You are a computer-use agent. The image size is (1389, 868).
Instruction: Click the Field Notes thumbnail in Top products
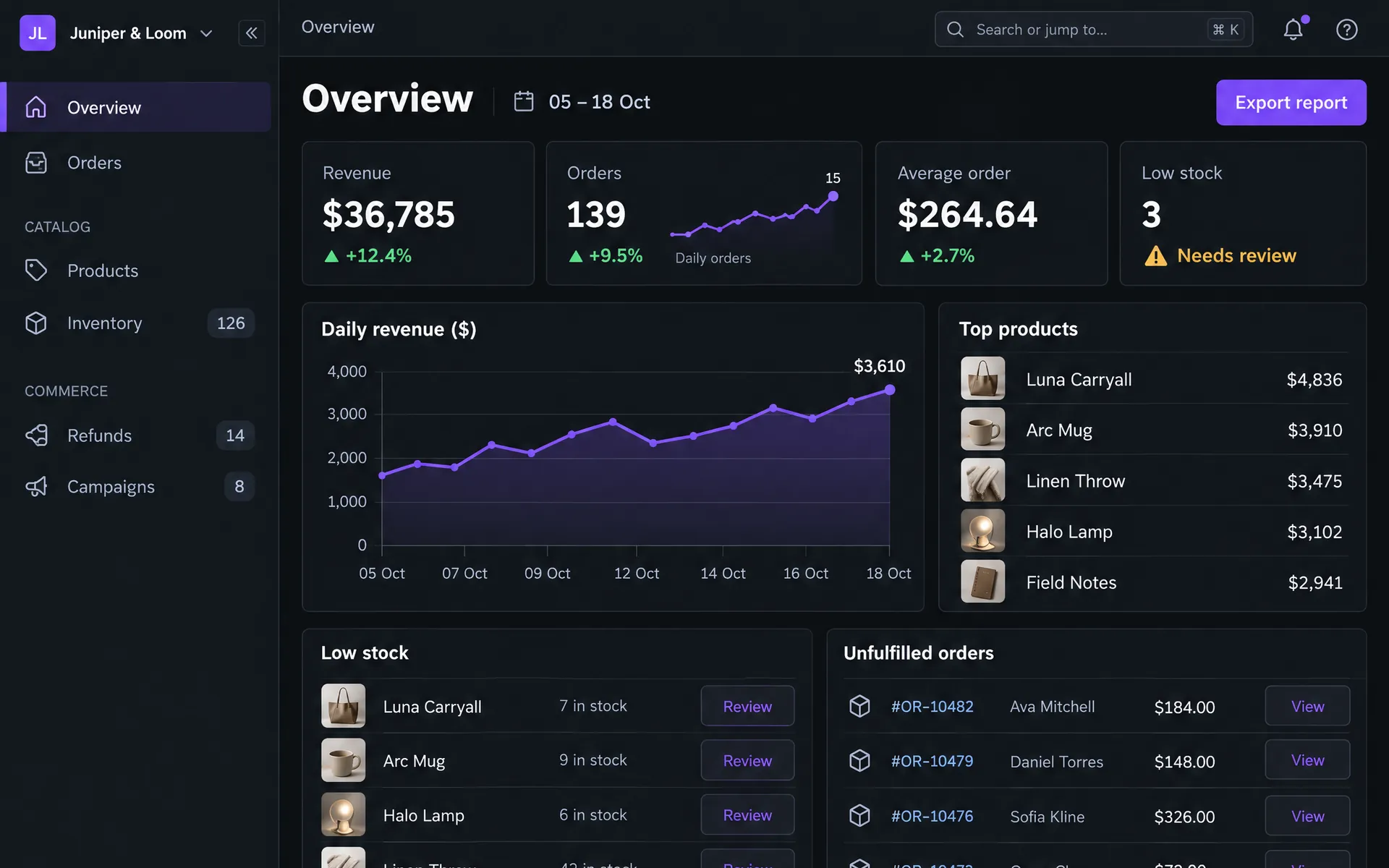point(982,582)
